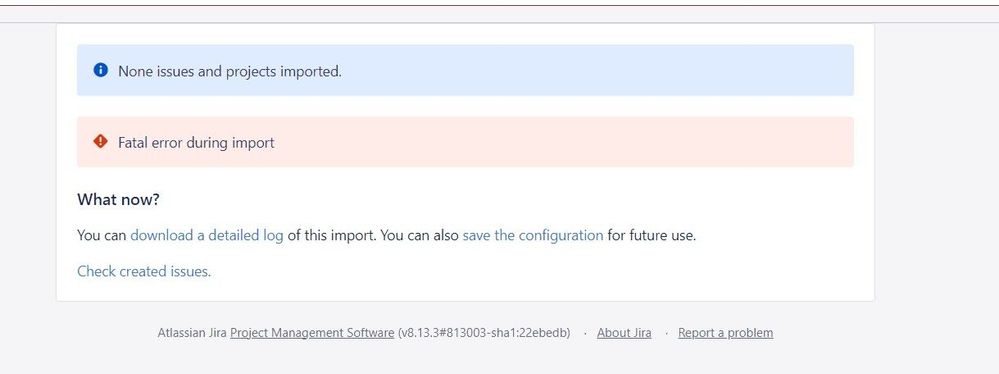Click the v8.13.3 version string in footer
Viewport: 999px width, 374px height.
pyautogui.click(x=484, y=333)
